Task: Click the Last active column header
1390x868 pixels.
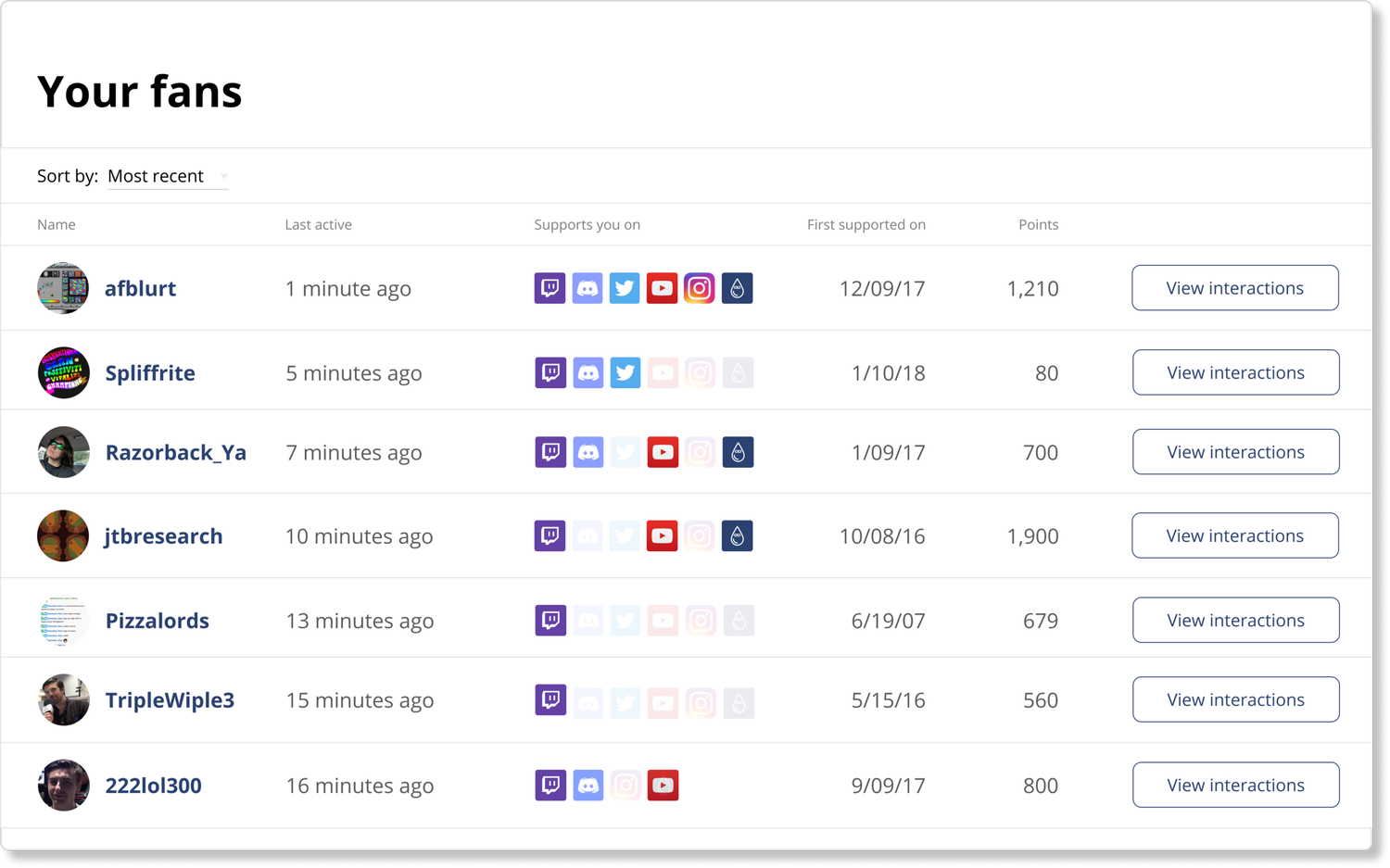Action: point(318,224)
